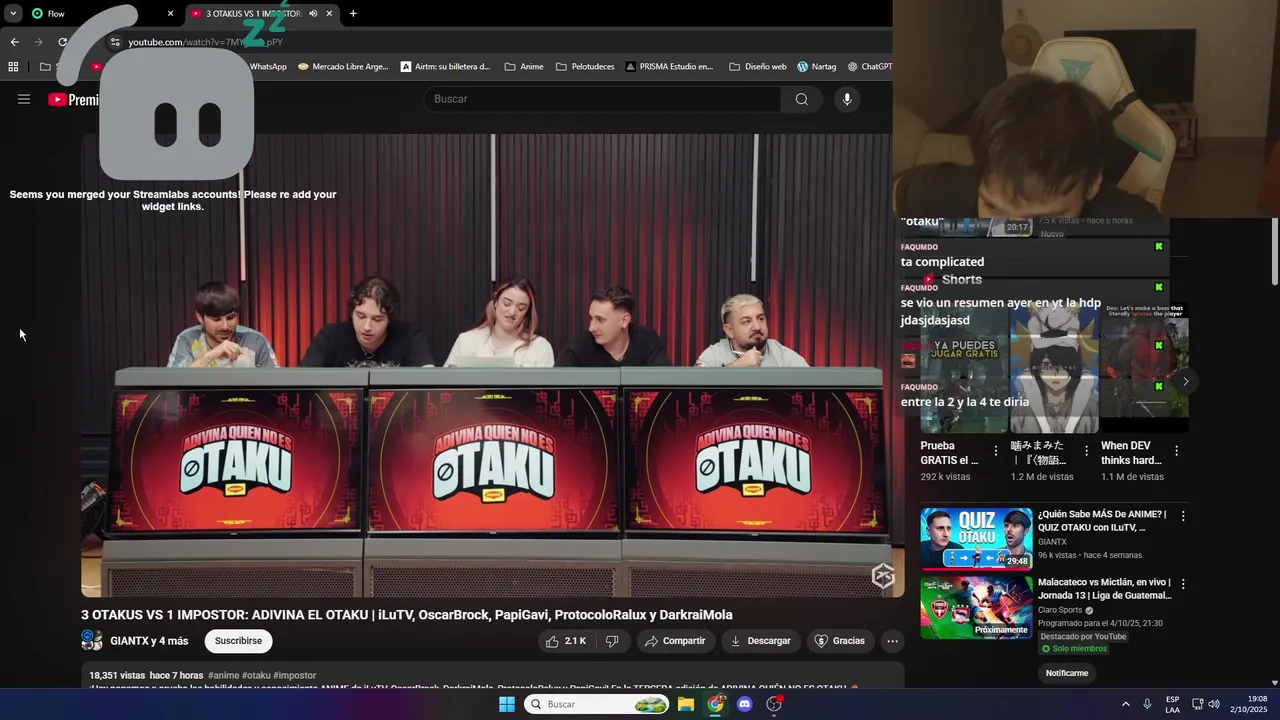Close the Flow tab
1280x720 pixels.
pos(170,14)
